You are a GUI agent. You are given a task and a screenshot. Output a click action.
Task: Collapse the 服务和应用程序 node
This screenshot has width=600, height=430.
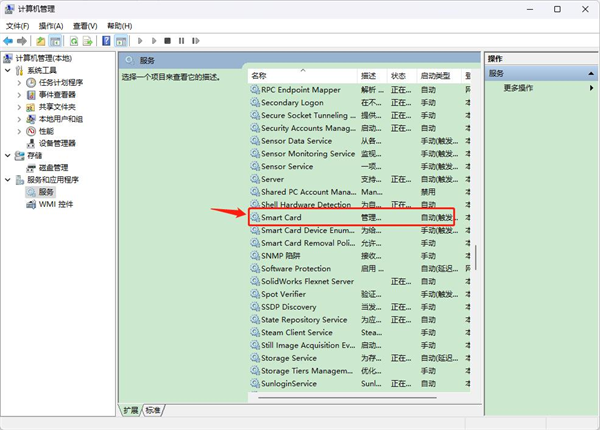pyautogui.click(x=8, y=180)
